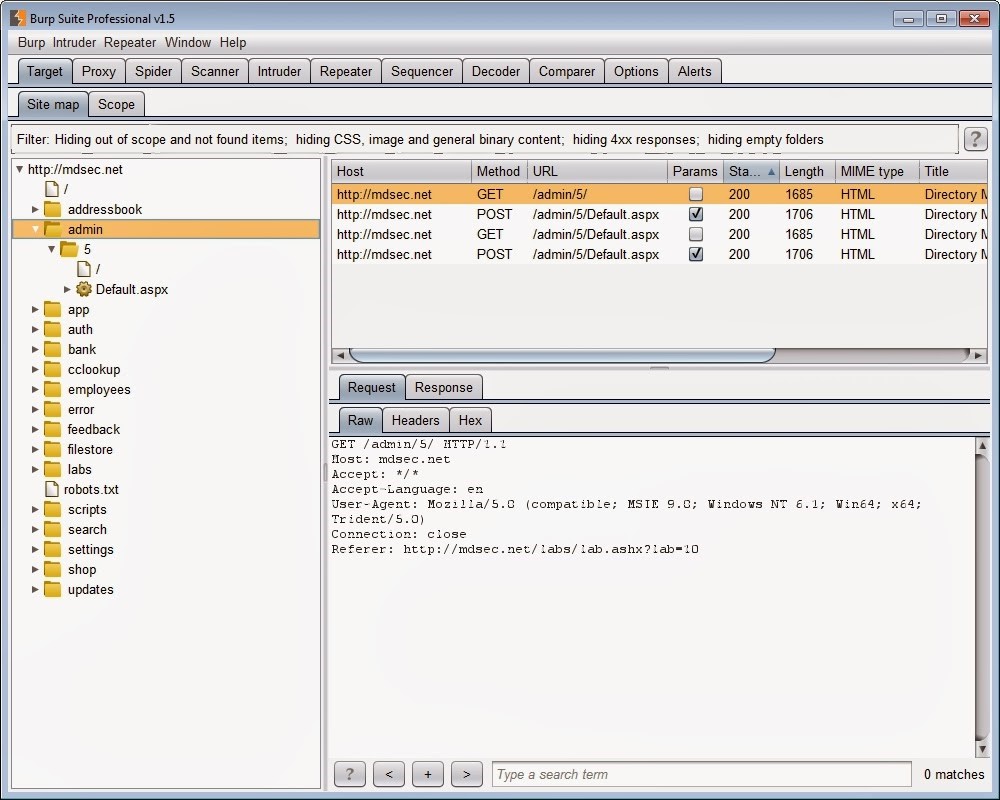
Task: Go to previous search match
Action: click(x=389, y=774)
